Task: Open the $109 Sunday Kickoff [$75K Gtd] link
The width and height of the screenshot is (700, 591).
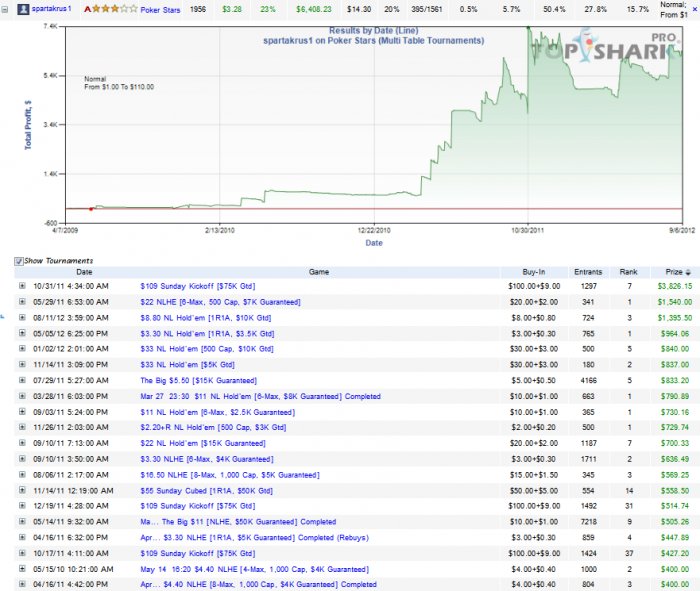Action: 198,286
